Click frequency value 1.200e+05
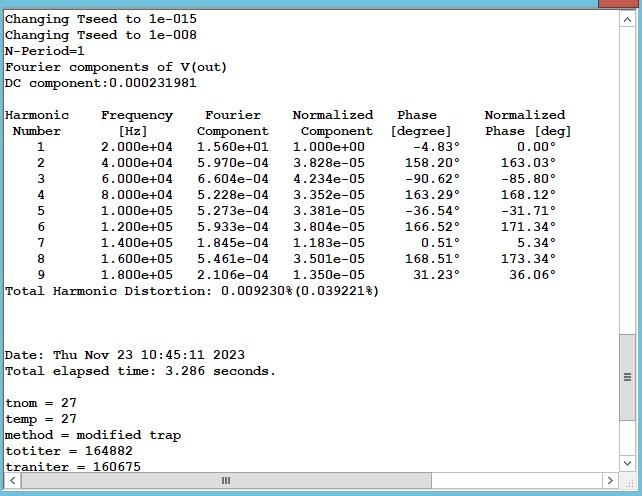Screen dimensions: 642x496 click(x=137, y=226)
